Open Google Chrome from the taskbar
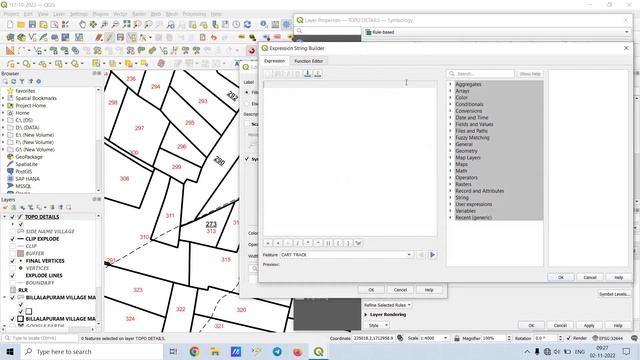The height and width of the screenshot is (360, 640). coord(195,351)
